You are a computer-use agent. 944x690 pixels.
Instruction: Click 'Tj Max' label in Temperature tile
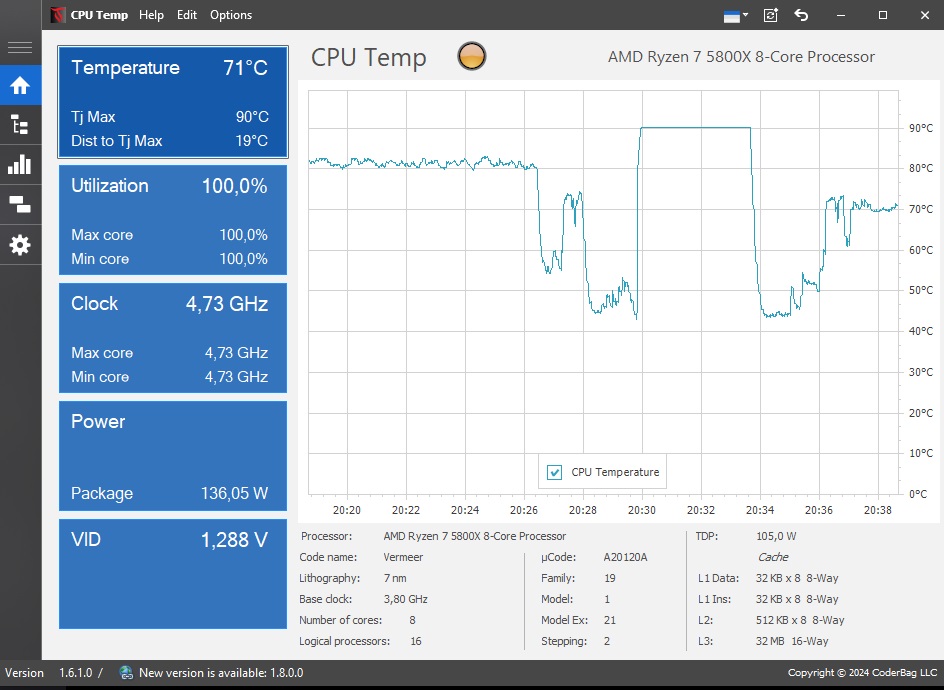coord(93,117)
